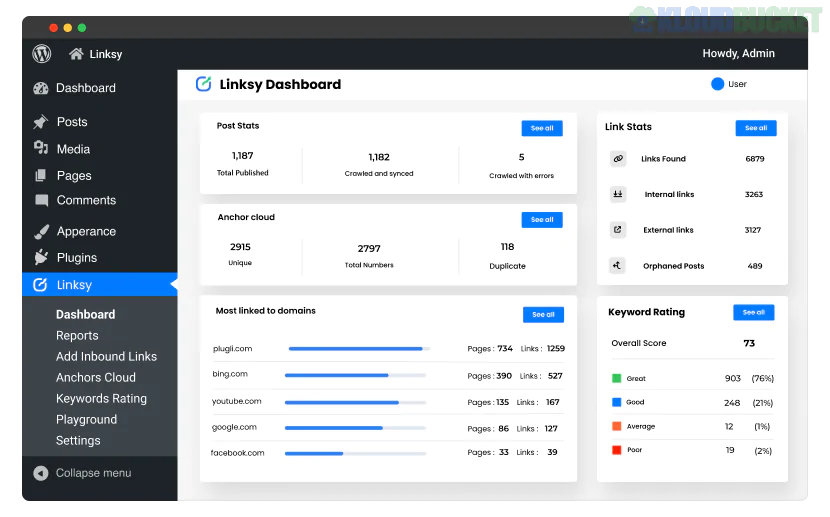Click the 1,187 Total Published value
Screen dimensions: 830x517
coord(242,156)
